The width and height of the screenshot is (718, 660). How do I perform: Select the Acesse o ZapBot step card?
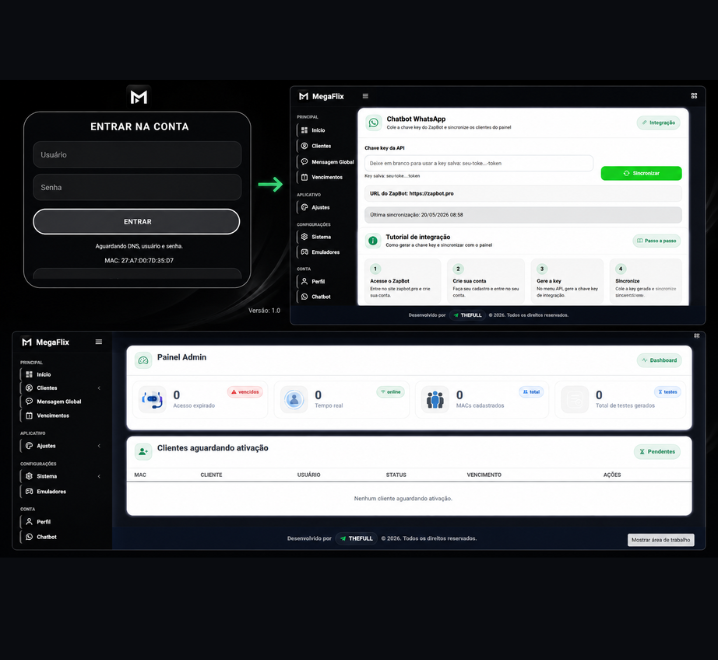coord(403,281)
